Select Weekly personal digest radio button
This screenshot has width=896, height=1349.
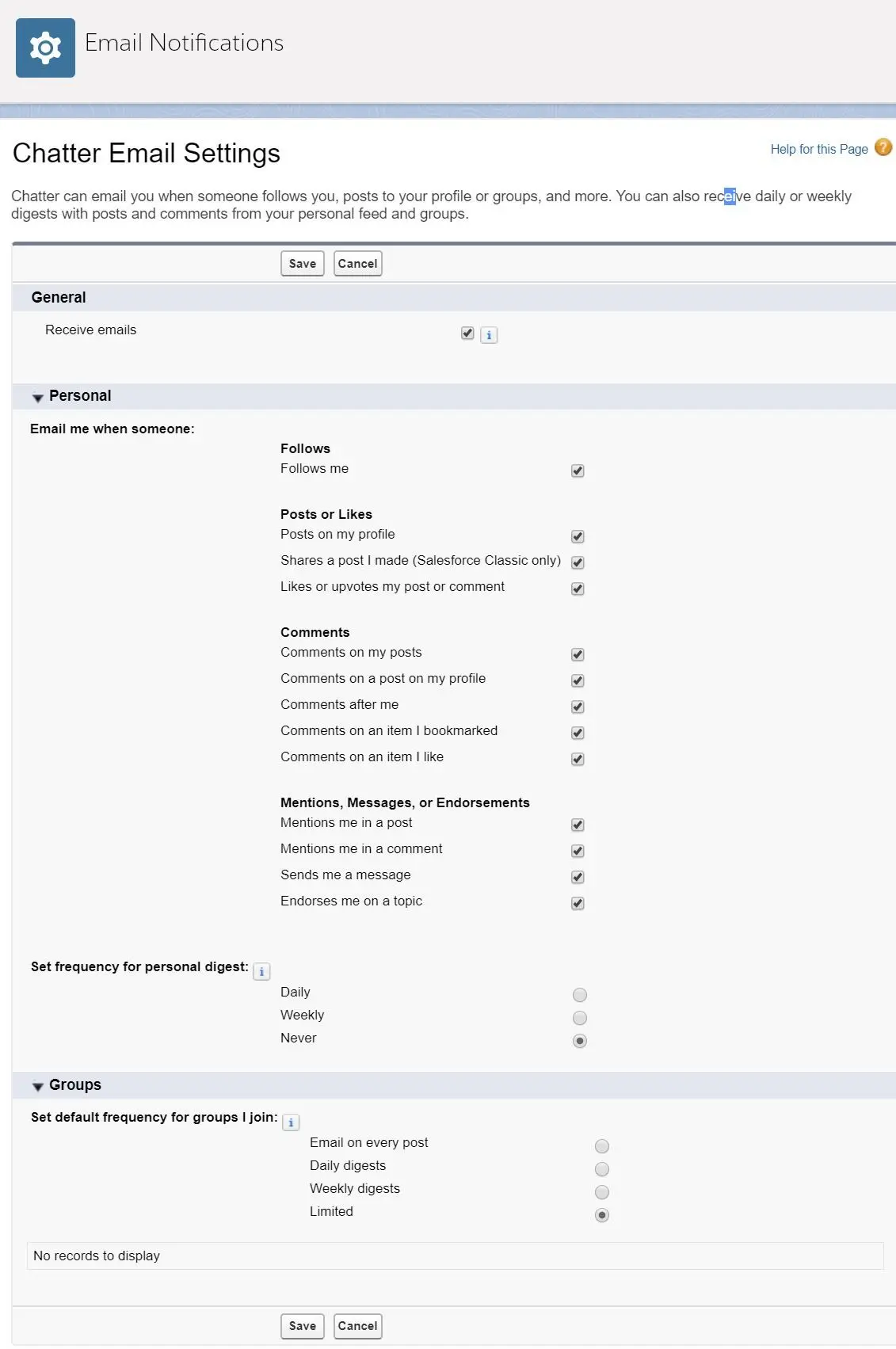click(580, 1018)
